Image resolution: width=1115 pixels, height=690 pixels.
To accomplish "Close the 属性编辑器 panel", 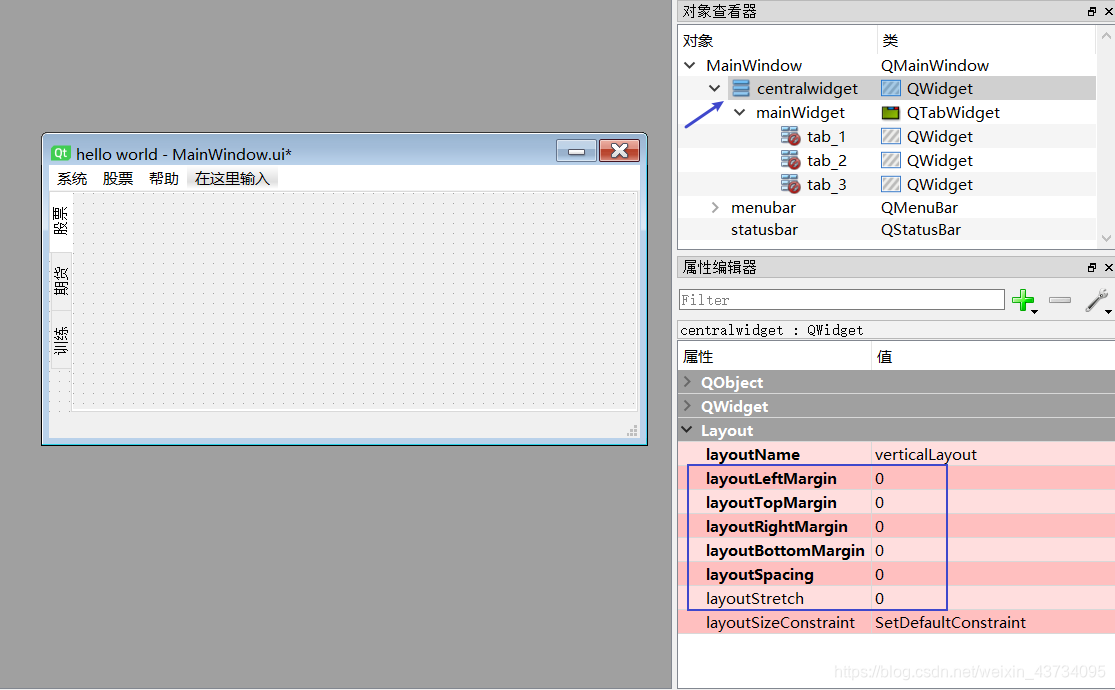I will click(x=1108, y=267).
